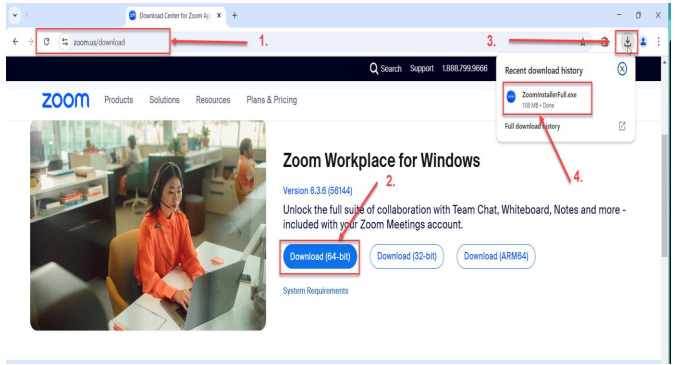Click the page vertical scrollbar
Screen dimensions: 681x365
664,196
